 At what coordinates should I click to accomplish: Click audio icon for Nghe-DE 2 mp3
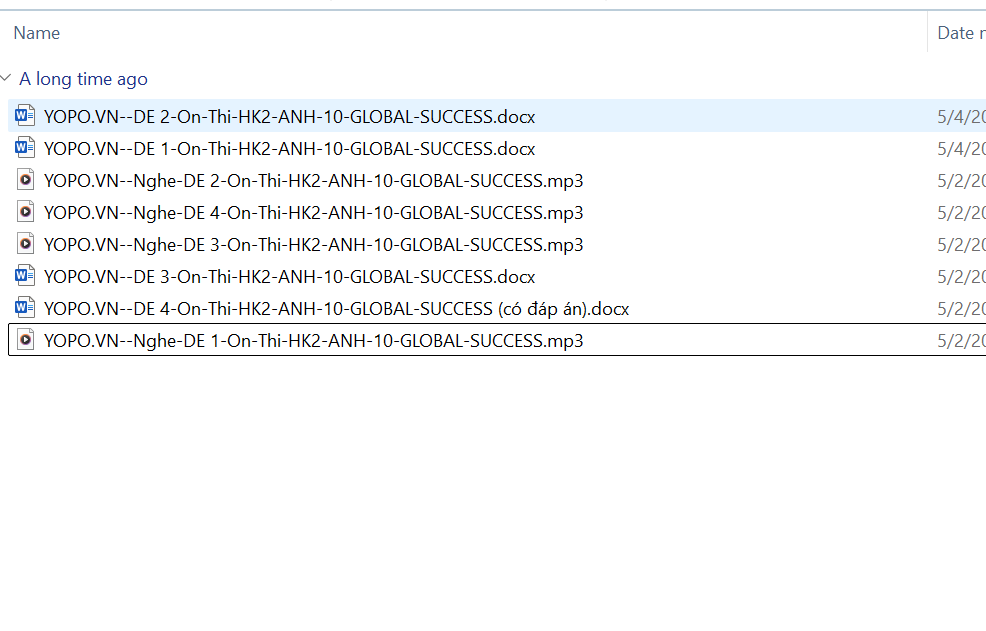pyautogui.click(x=25, y=180)
